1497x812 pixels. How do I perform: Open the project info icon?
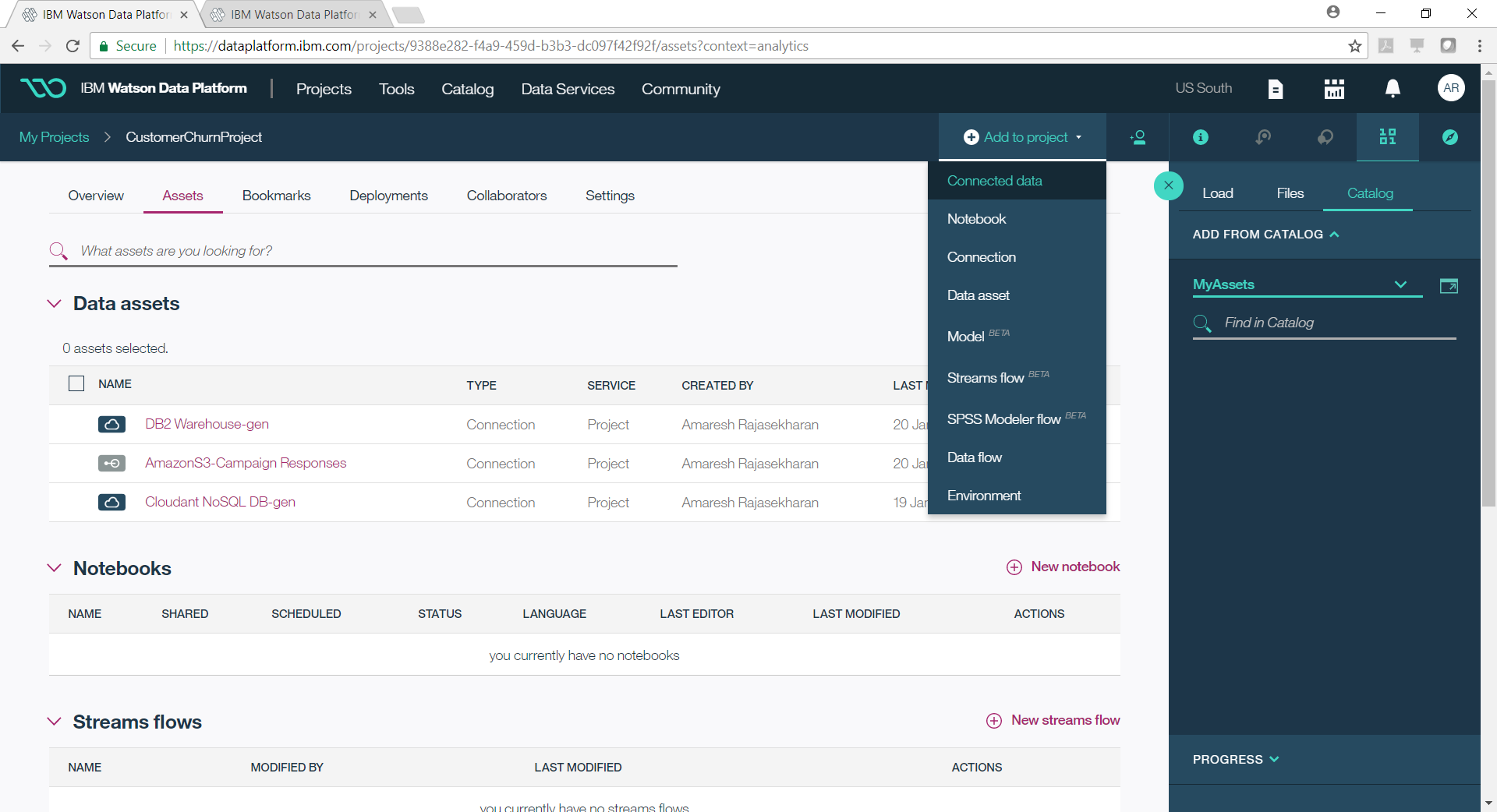1201,137
